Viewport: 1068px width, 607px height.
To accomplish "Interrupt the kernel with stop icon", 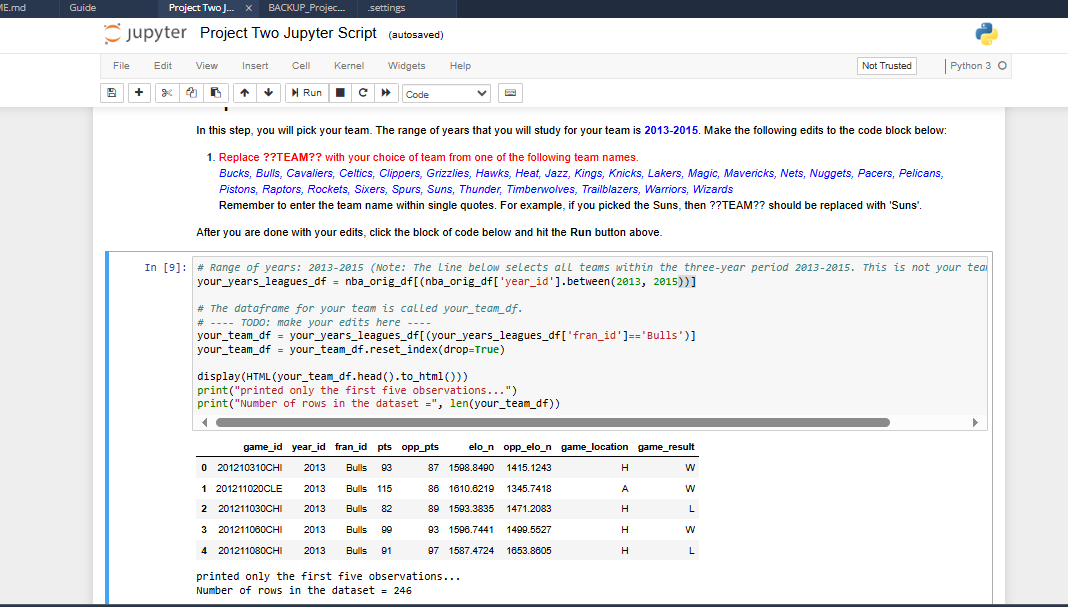I will click(340, 93).
